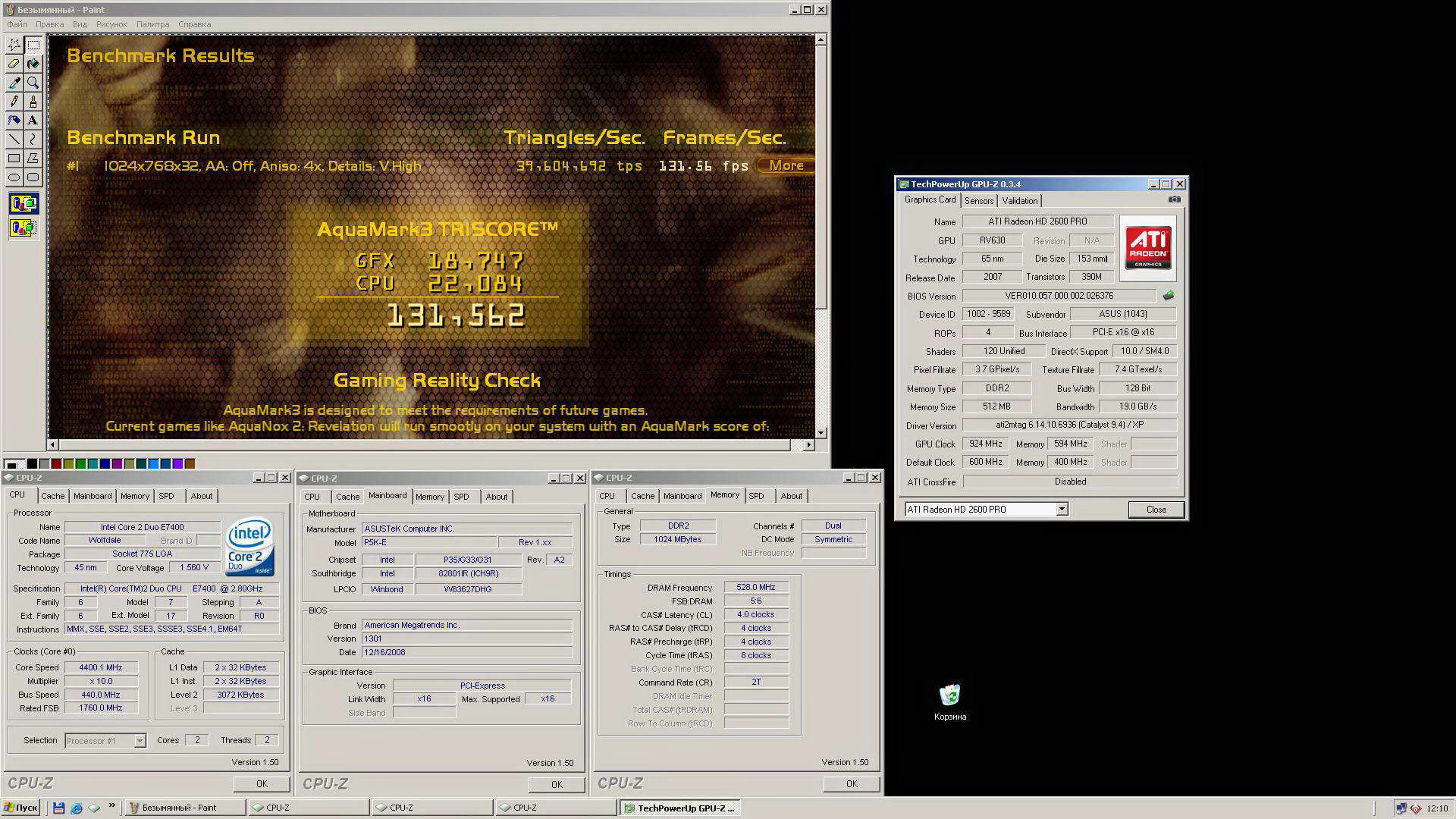
Task: Open the GPU selector dropdown in GPU-Z
Action: 1062,510
